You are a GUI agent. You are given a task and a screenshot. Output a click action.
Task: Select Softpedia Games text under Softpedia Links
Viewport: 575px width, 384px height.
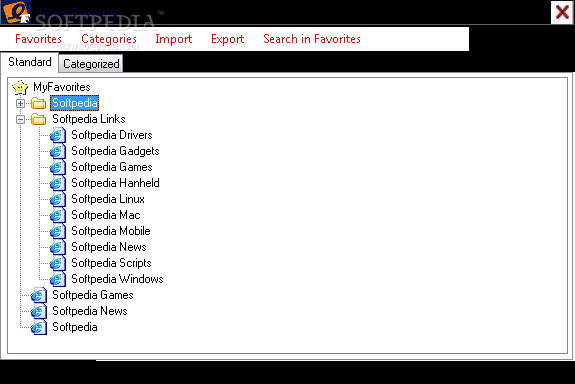click(112, 167)
